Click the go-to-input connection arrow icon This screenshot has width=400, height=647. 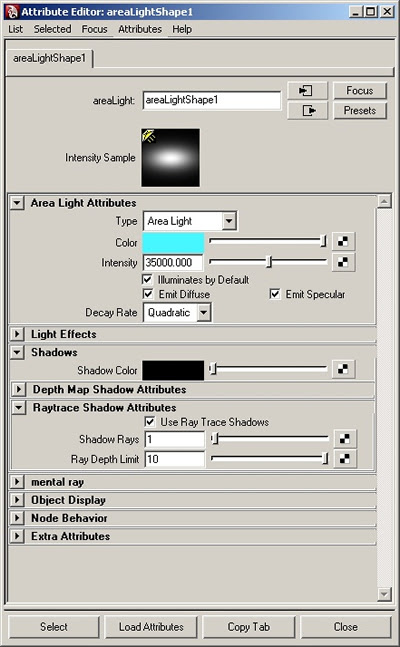point(307,90)
